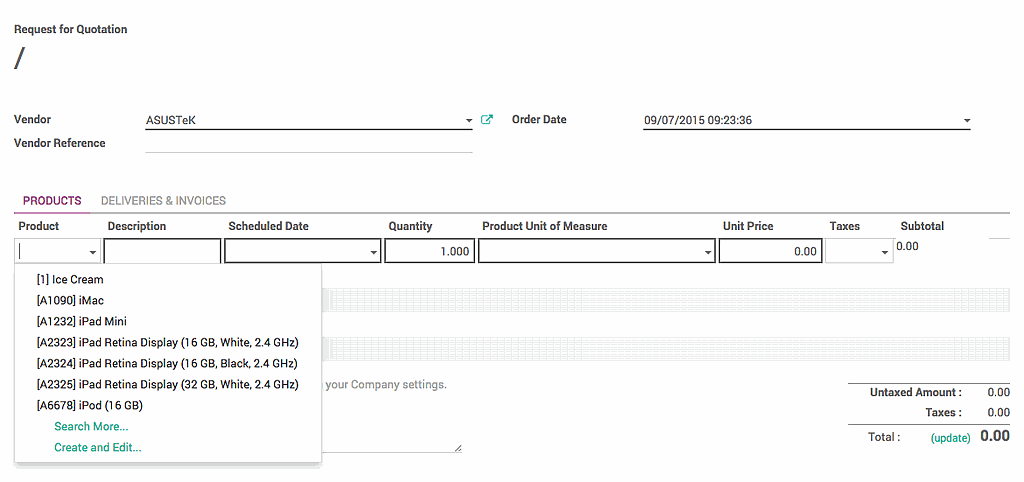The width and height of the screenshot is (1024, 482).
Task: Click the Unit Price input field
Action: point(769,252)
